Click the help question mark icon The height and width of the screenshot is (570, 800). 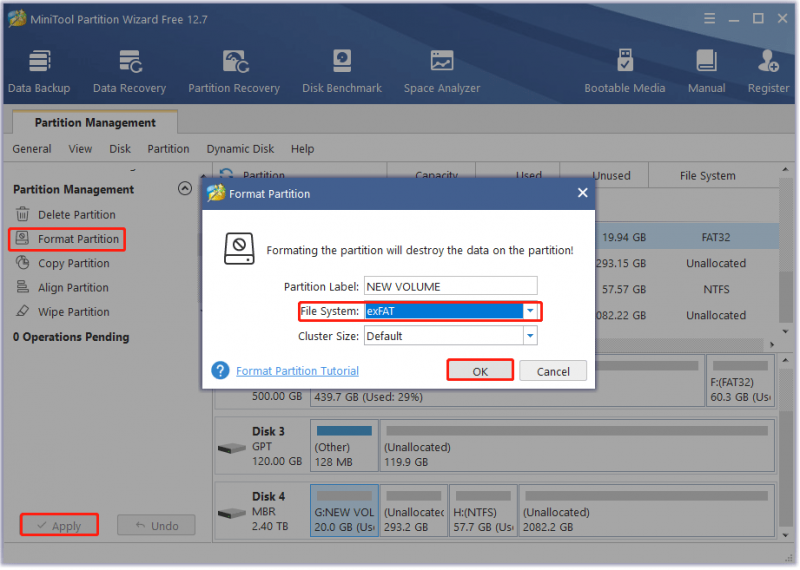[220, 371]
